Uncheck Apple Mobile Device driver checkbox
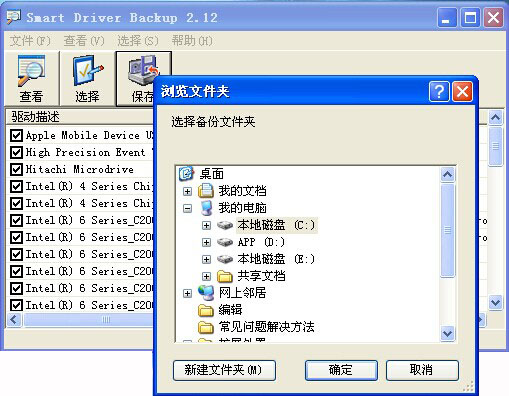 point(16,135)
